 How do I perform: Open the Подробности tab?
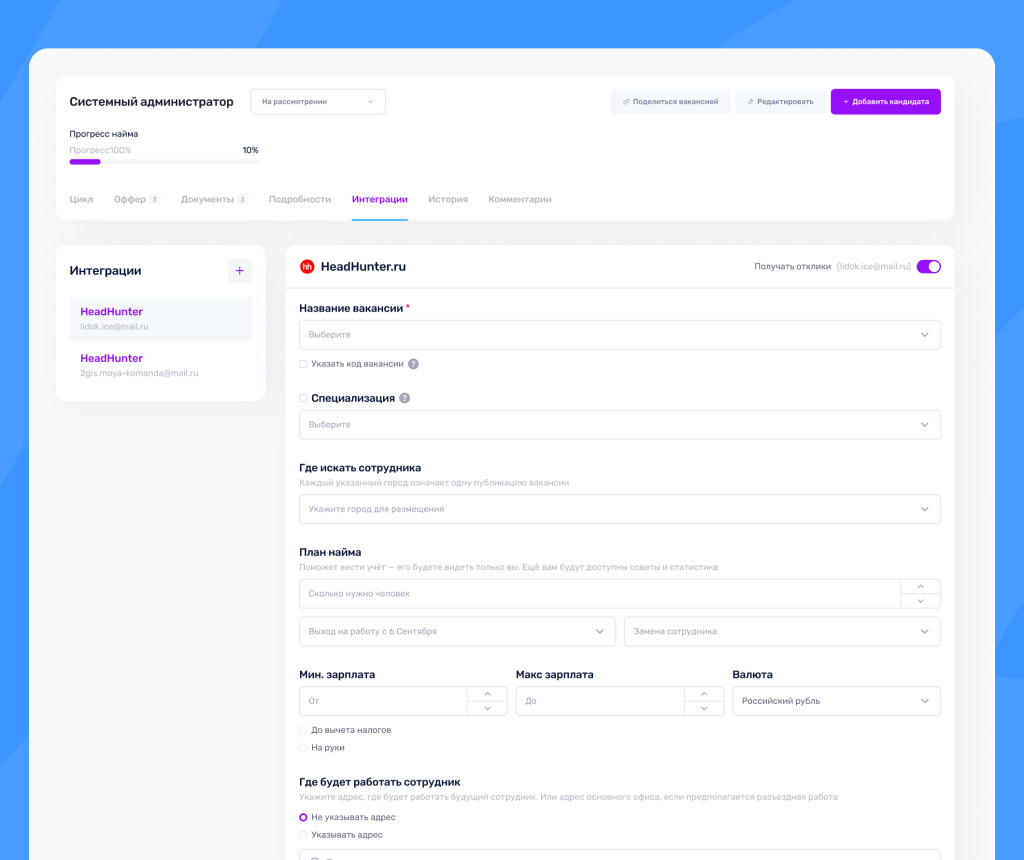300,199
